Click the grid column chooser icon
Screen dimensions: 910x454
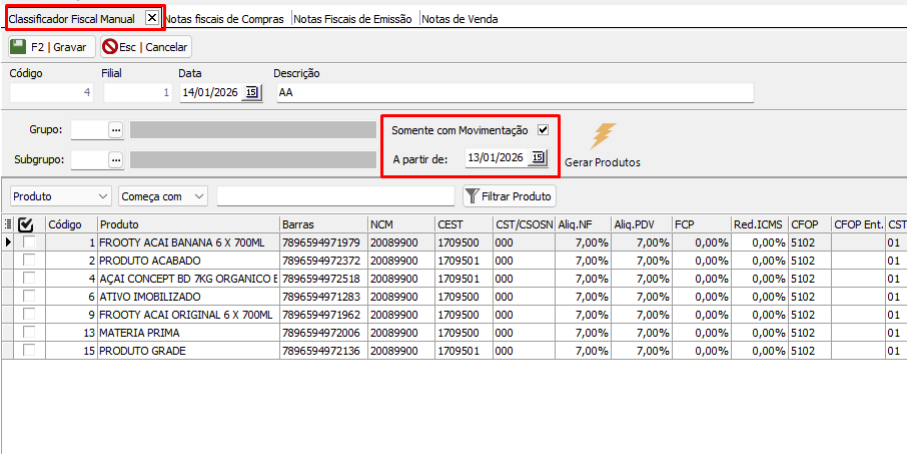pos(9,224)
